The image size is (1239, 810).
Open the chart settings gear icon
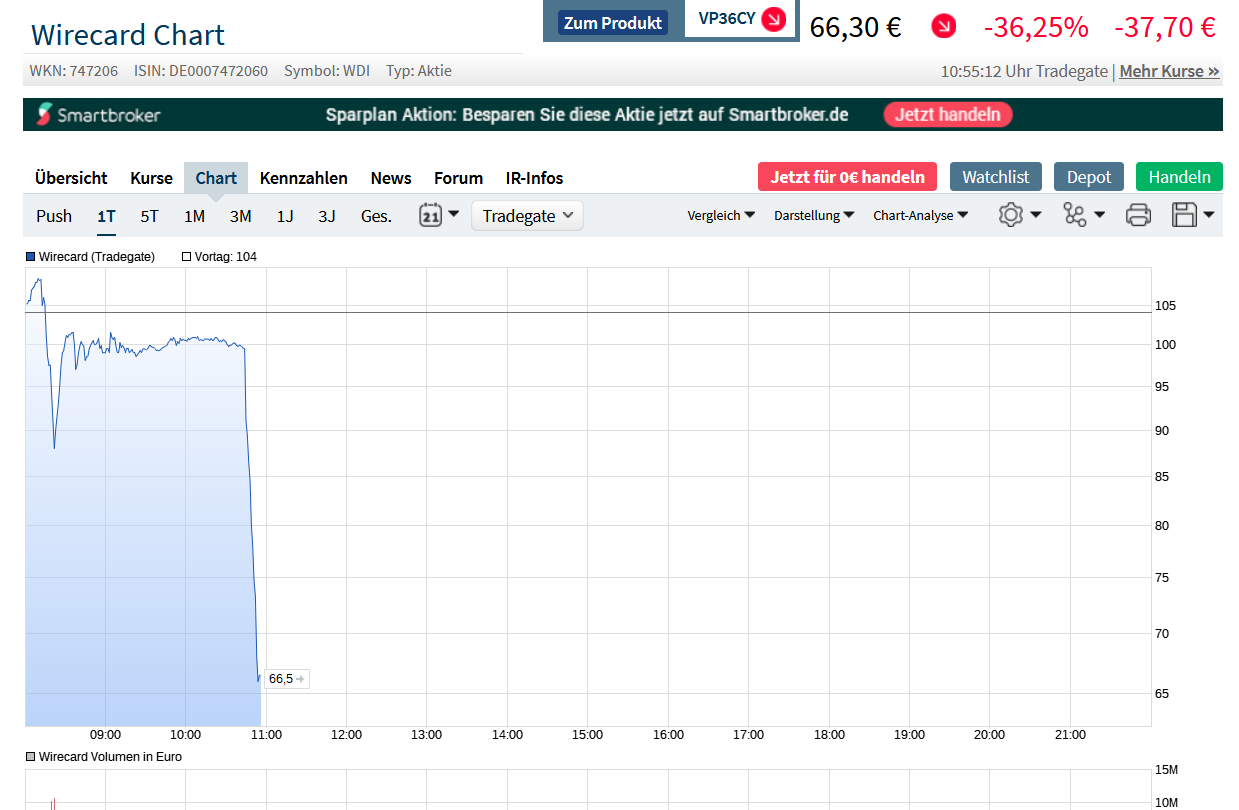click(1011, 214)
